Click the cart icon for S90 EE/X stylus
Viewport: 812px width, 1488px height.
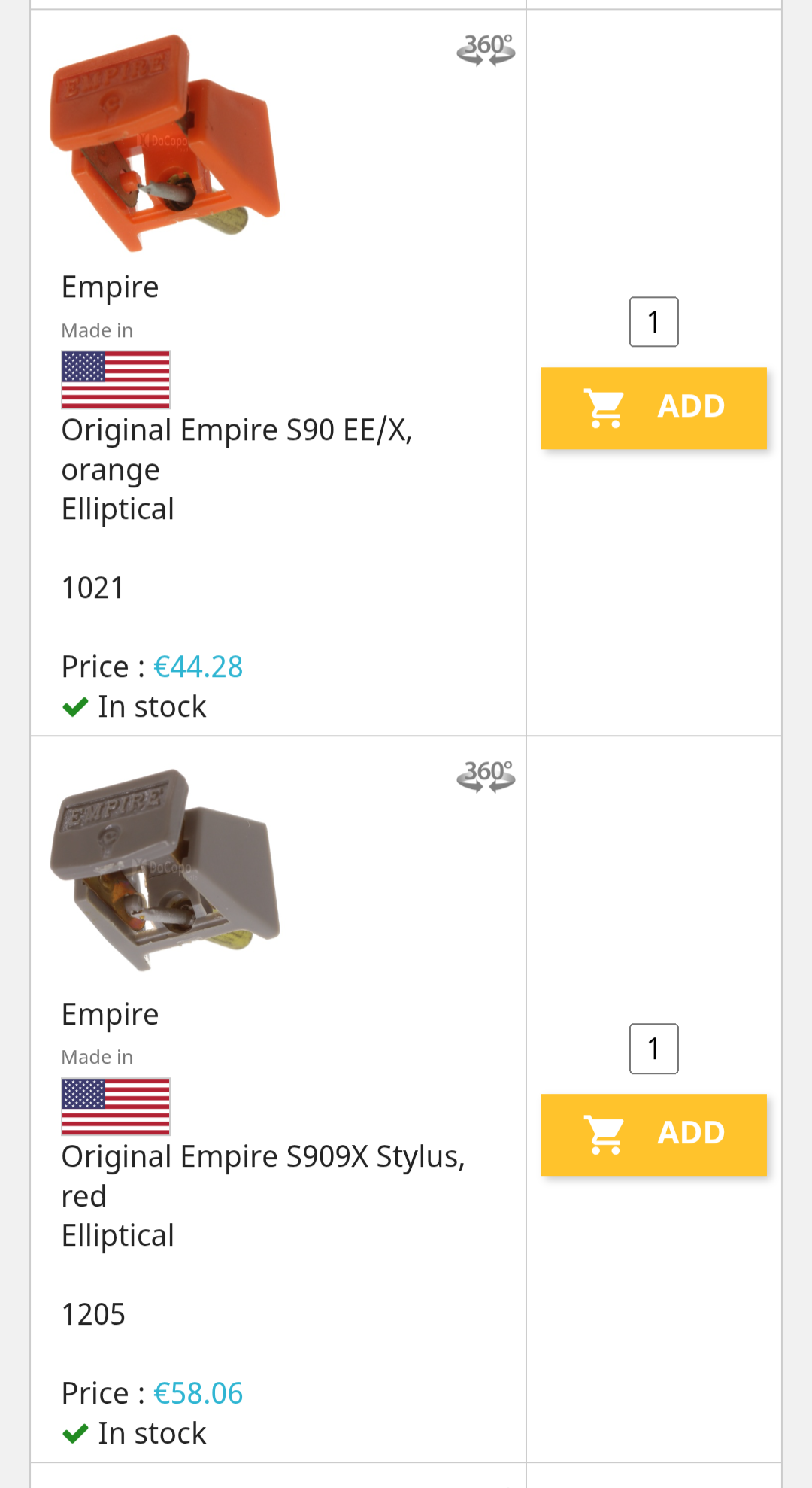click(x=604, y=408)
